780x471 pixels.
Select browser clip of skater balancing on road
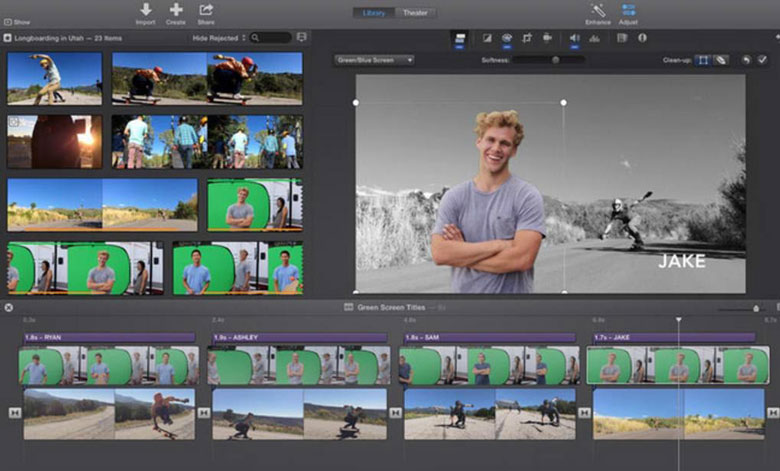point(54,79)
